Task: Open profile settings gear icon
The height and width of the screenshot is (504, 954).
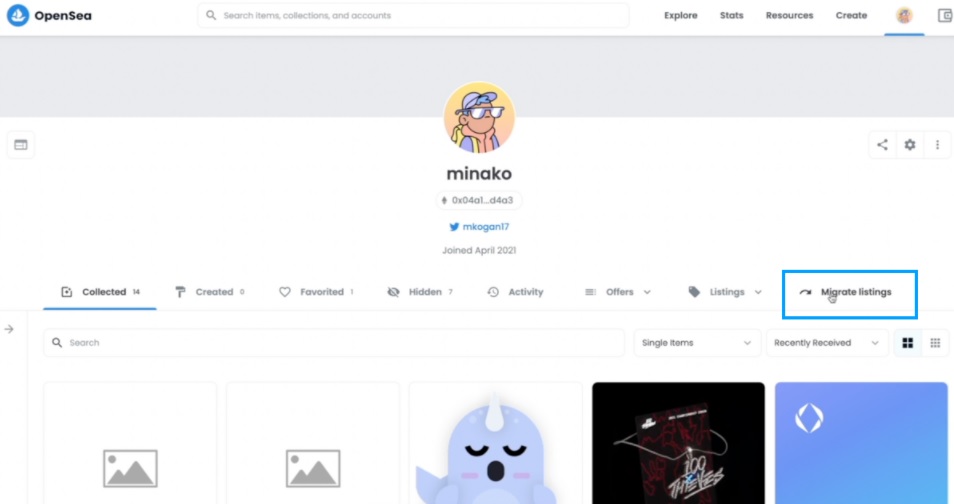Action: (x=910, y=145)
